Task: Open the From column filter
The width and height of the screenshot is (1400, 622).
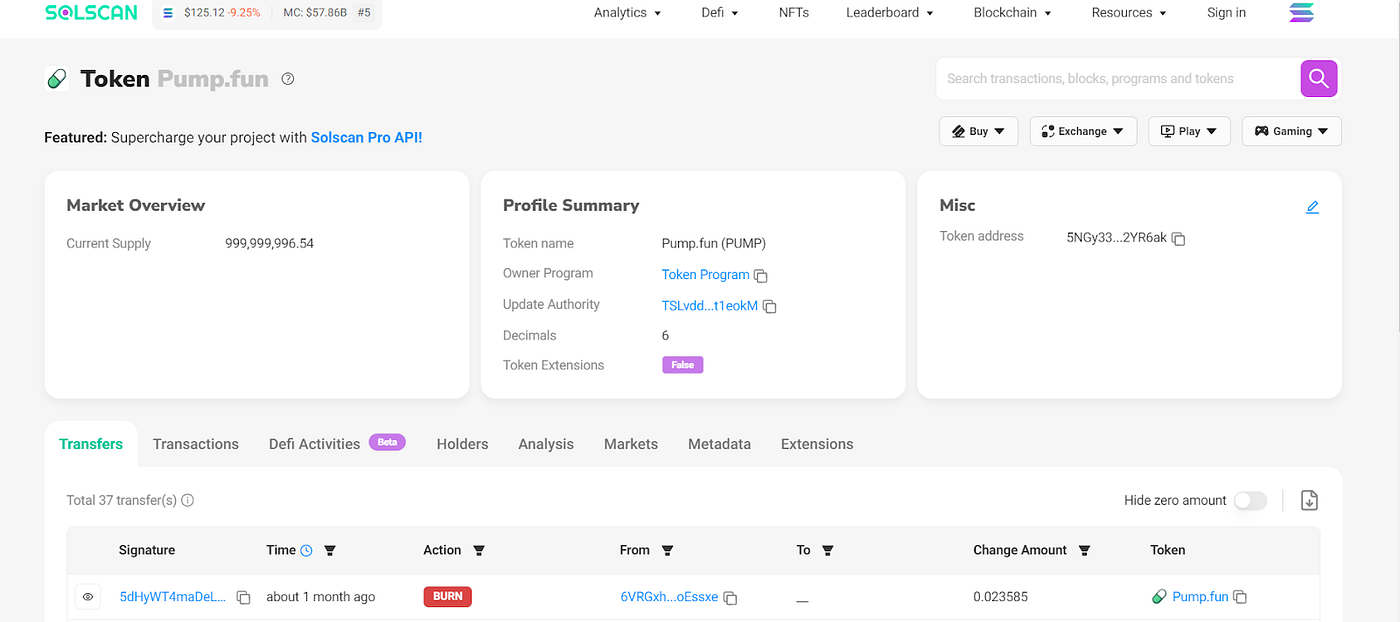Action: 667,551
